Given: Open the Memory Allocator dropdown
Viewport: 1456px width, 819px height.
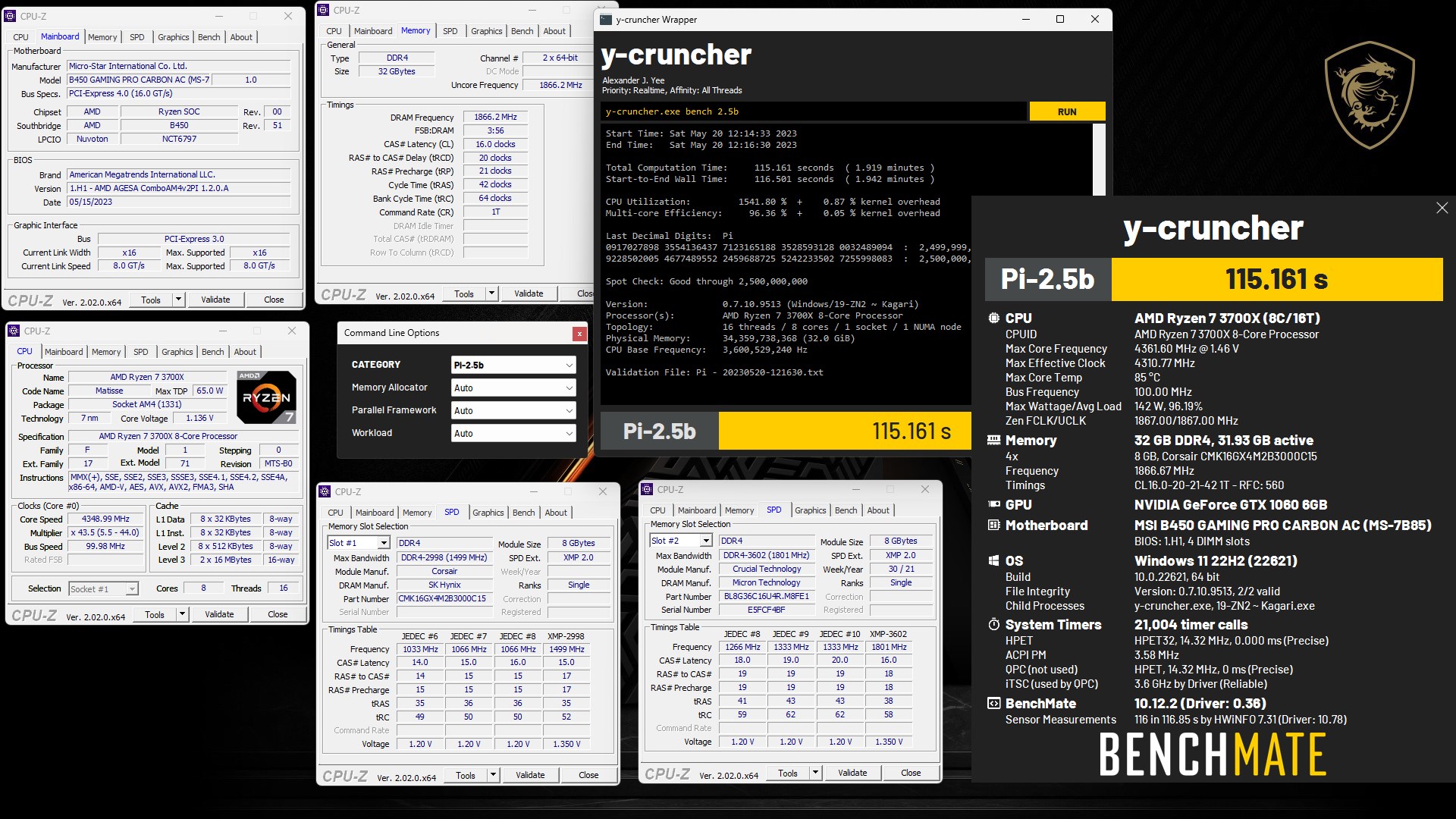Looking at the screenshot, I should click(513, 388).
